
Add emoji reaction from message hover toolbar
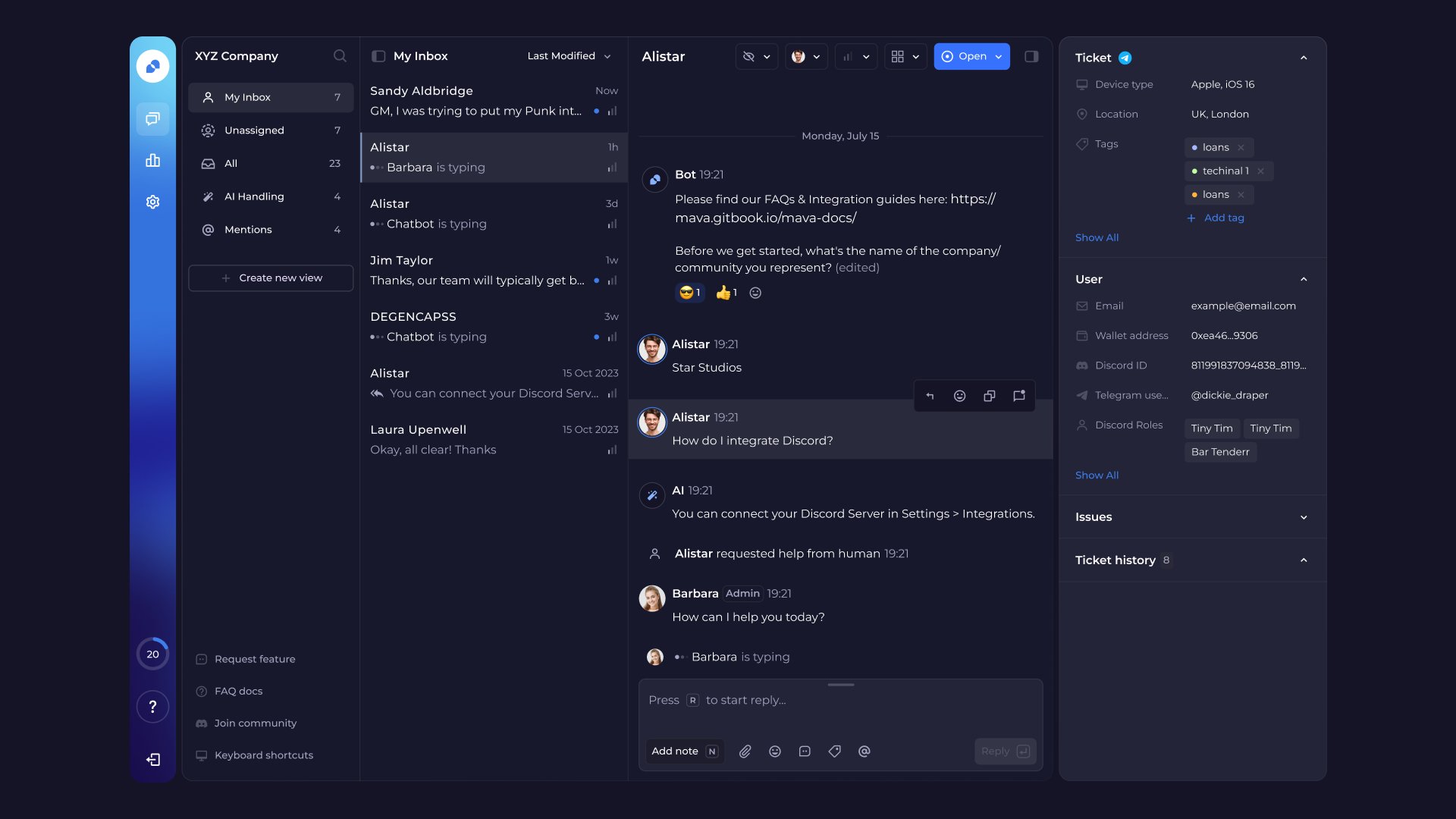pyautogui.click(x=959, y=396)
